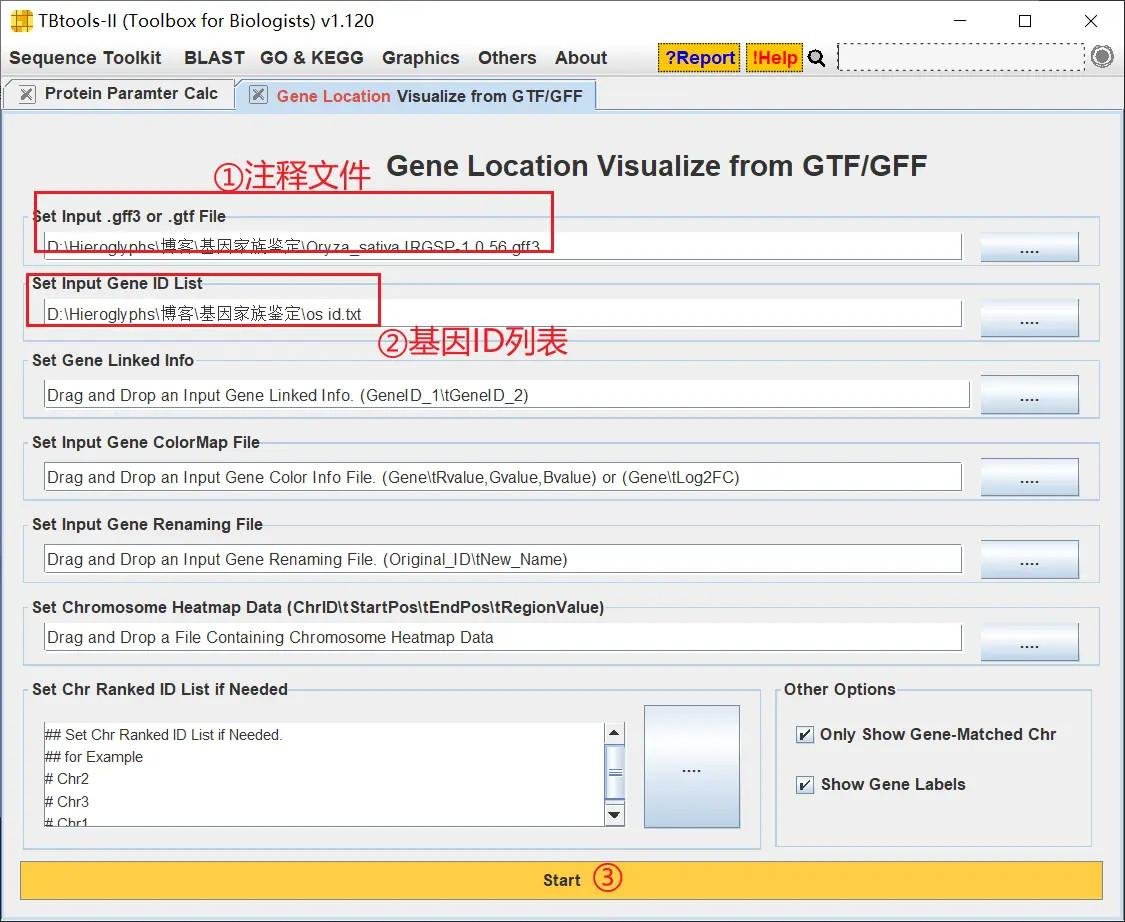
Task: Browse for the Gene Linked Info file
Action: click(x=1030, y=395)
